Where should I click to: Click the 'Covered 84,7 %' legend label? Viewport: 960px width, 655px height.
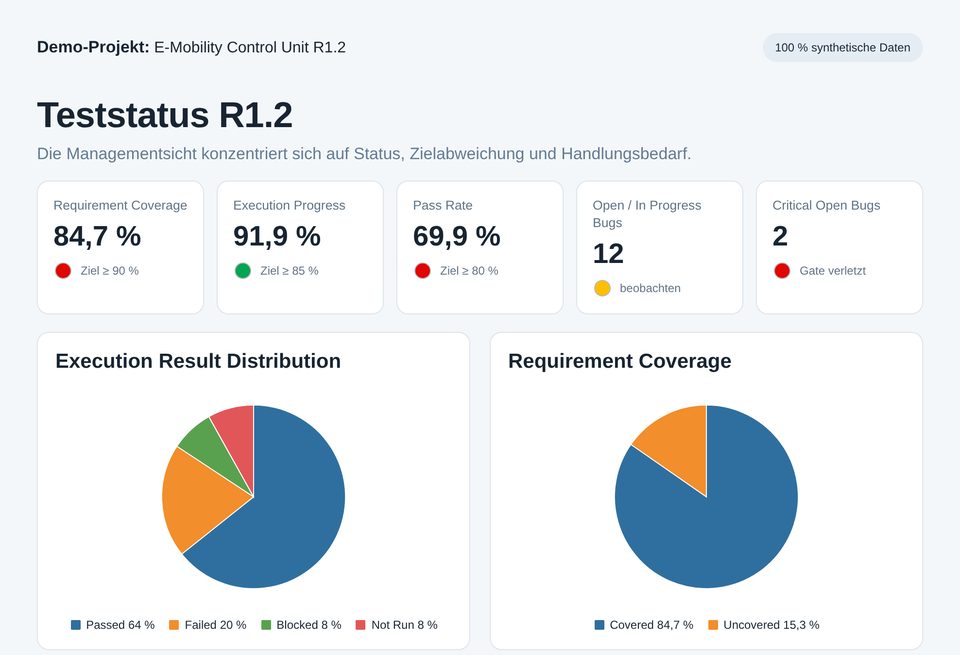(651, 625)
